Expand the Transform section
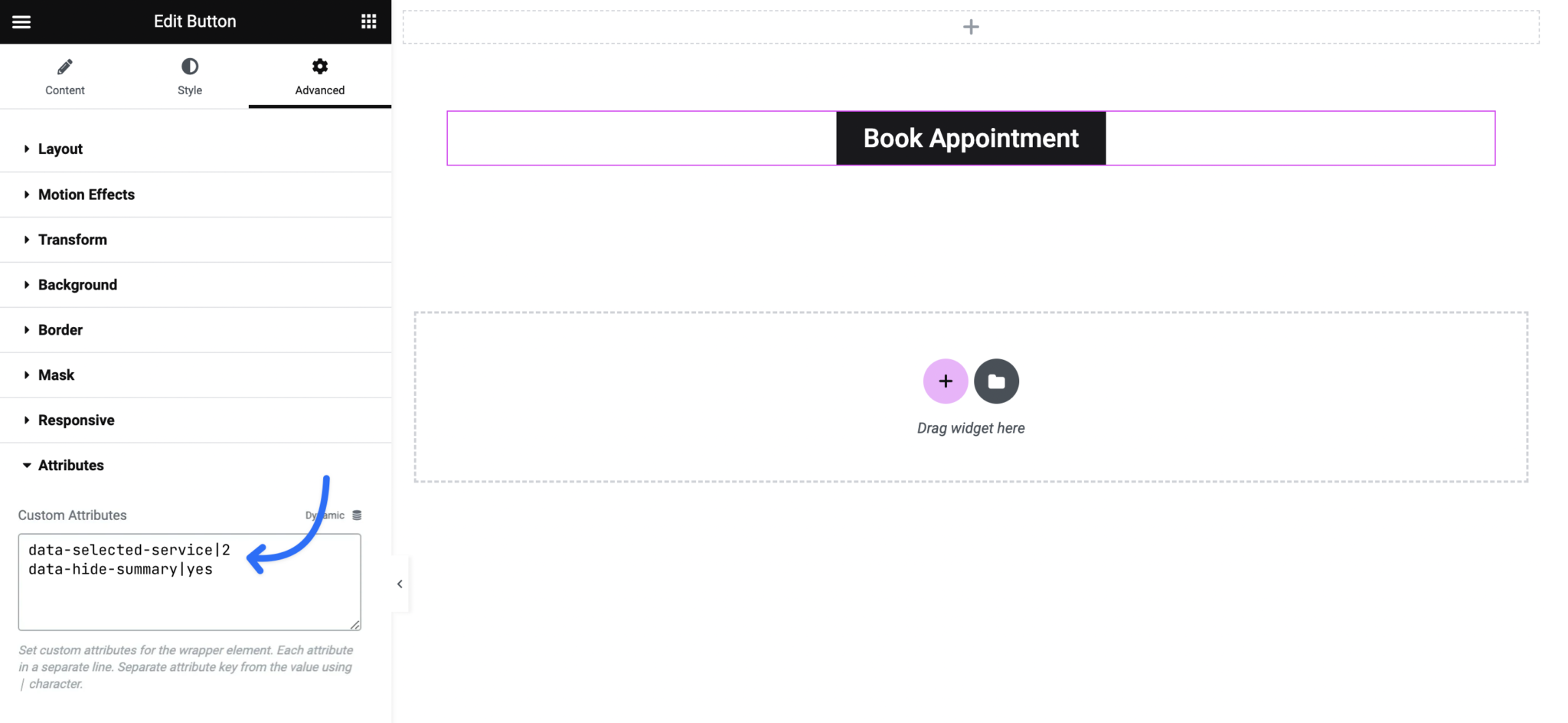This screenshot has width=1568, height=723. (73, 239)
